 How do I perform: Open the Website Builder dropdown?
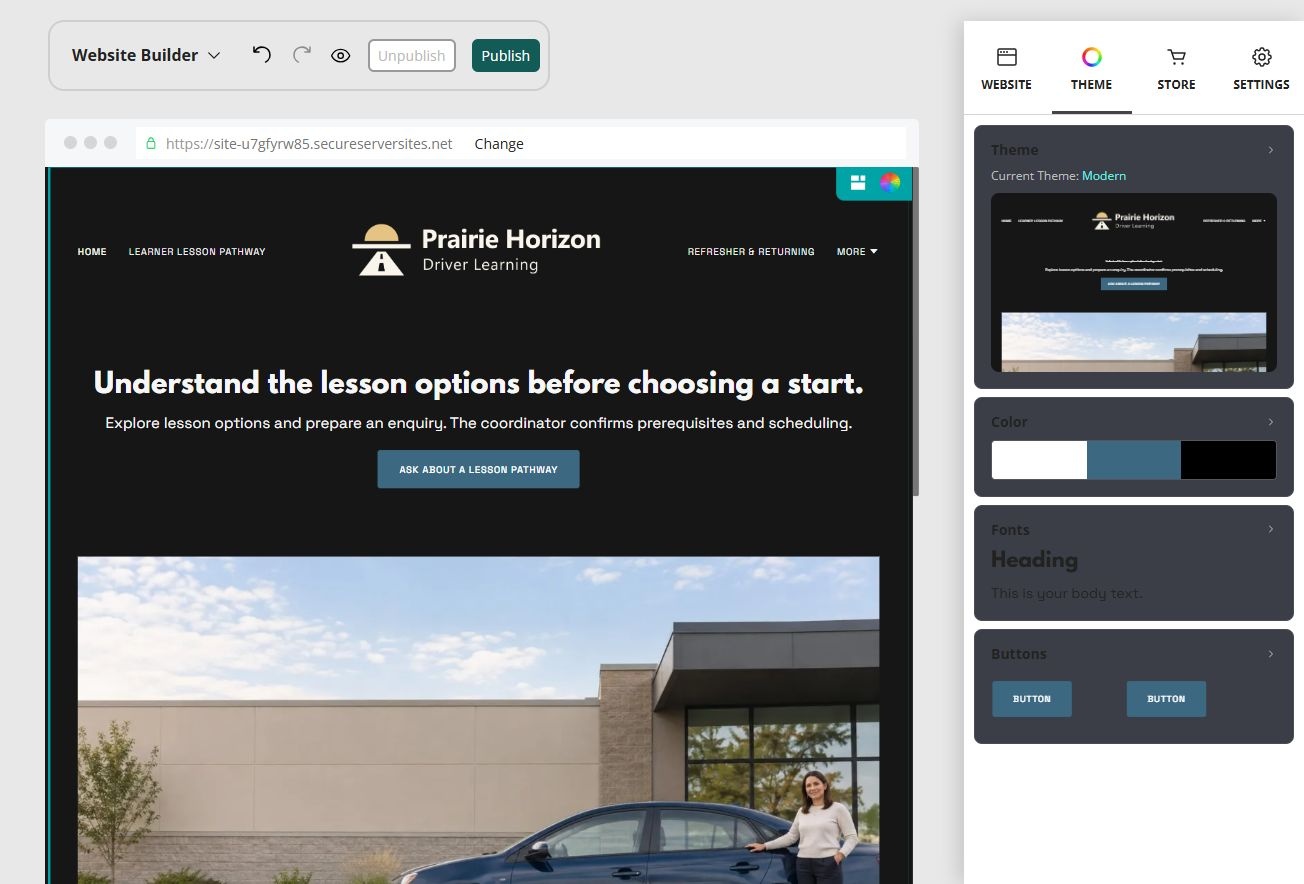[x=146, y=55]
